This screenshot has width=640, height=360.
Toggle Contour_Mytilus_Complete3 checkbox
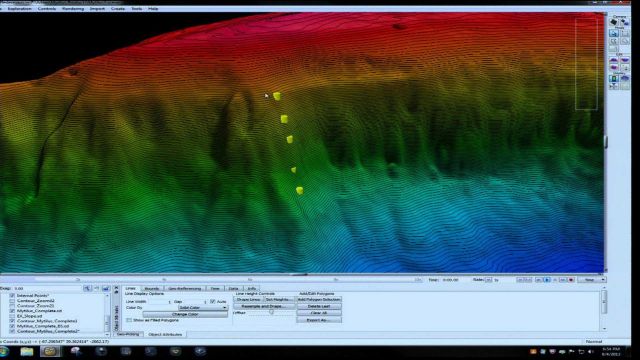click(12, 321)
